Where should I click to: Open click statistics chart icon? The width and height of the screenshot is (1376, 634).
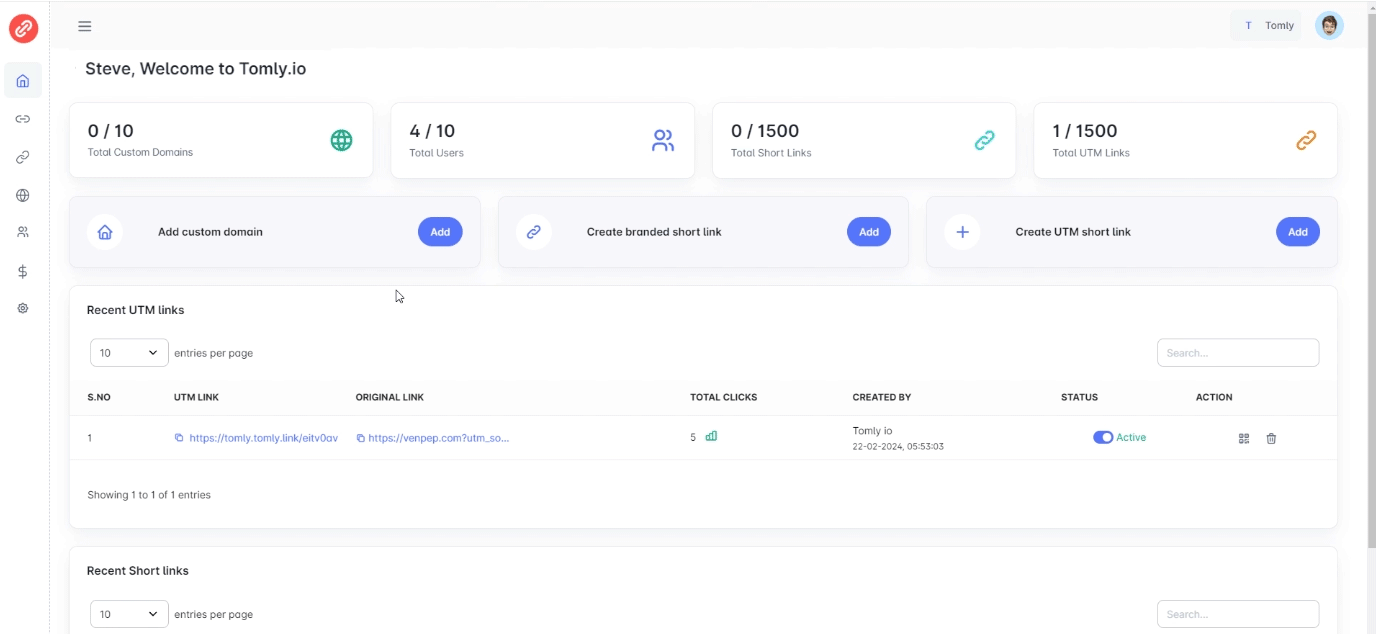(711, 436)
